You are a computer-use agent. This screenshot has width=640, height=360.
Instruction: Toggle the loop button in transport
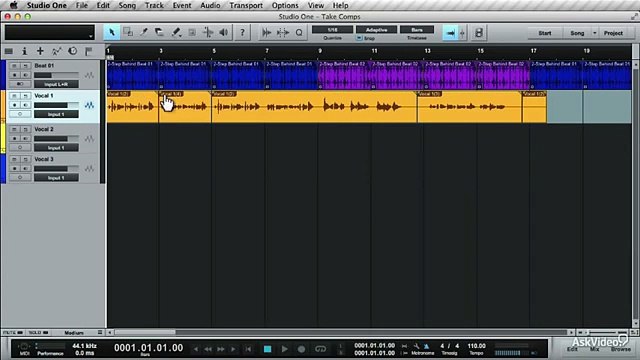[320, 349]
